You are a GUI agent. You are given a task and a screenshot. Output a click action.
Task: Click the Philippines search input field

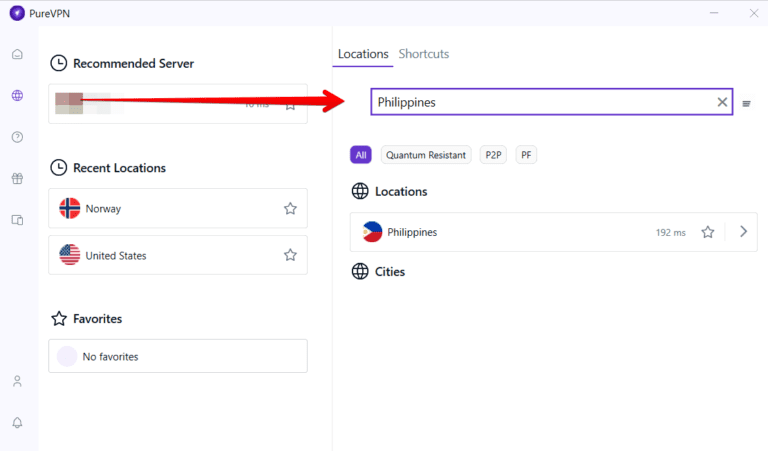(x=540, y=102)
